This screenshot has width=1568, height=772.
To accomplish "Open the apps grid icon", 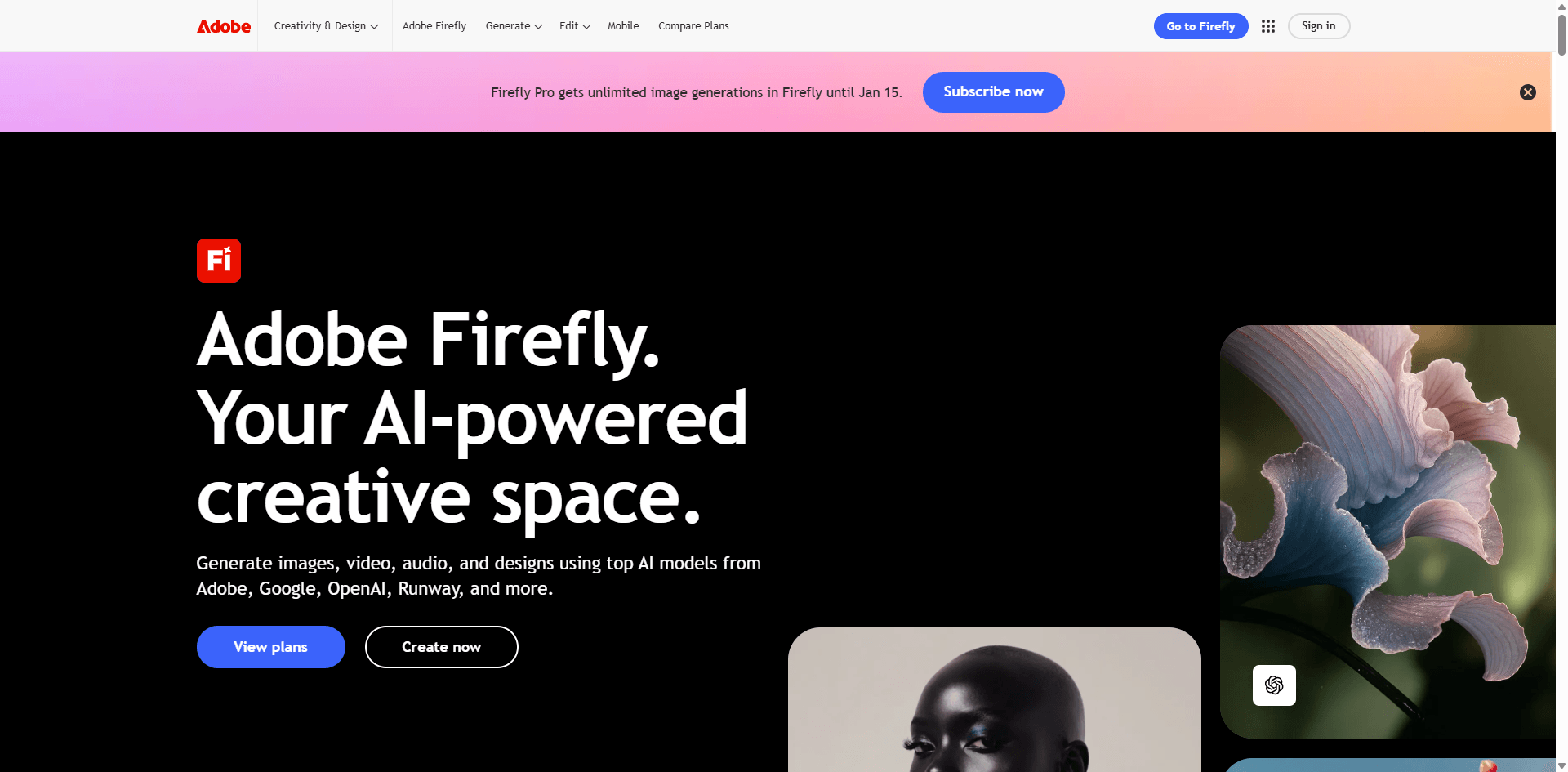I will tap(1267, 26).
